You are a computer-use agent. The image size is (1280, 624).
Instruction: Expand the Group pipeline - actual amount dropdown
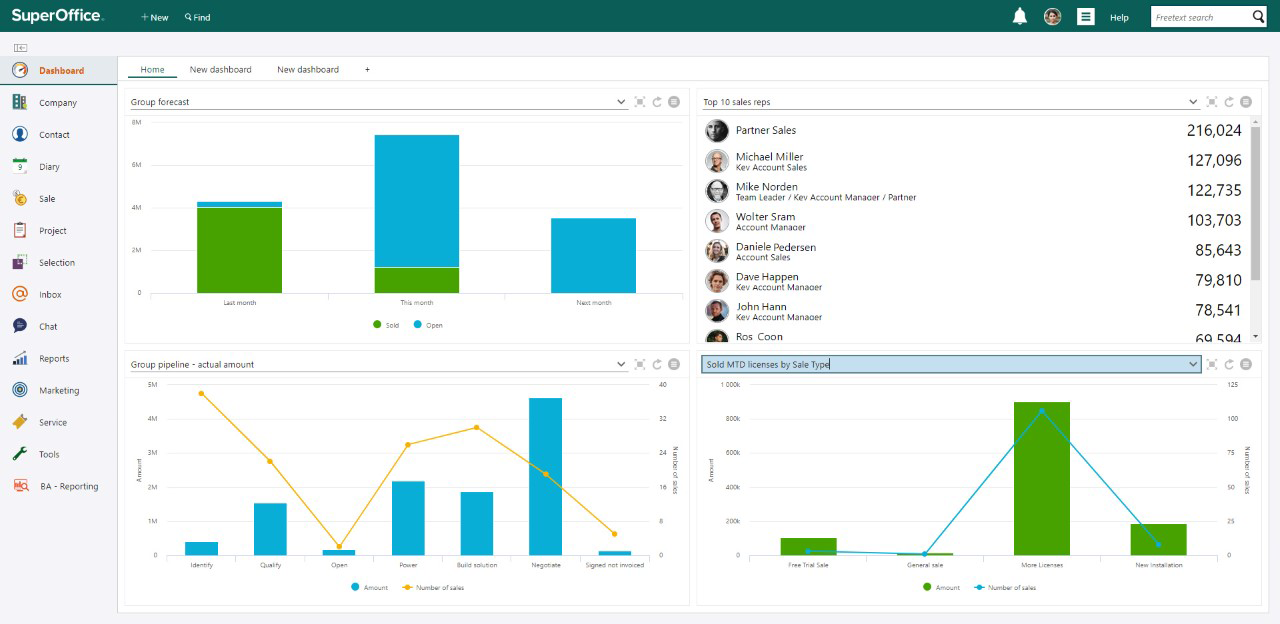click(x=621, y=364)
